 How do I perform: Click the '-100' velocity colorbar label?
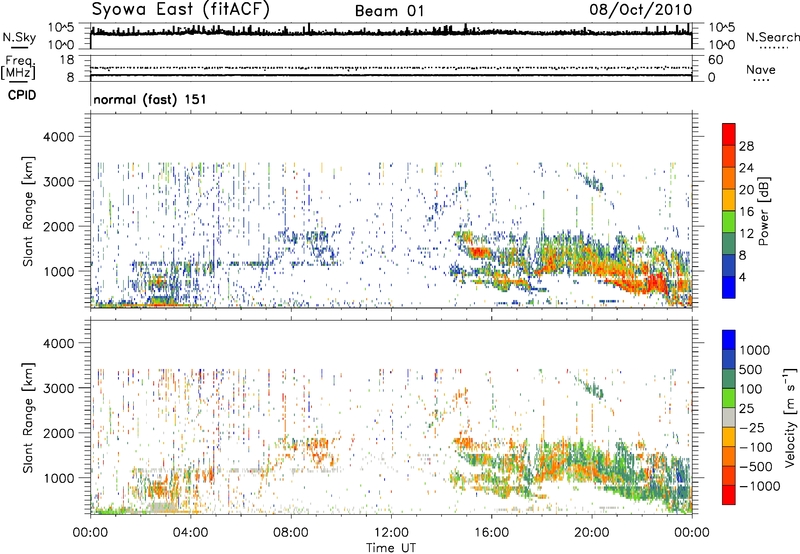pos(756,447)
